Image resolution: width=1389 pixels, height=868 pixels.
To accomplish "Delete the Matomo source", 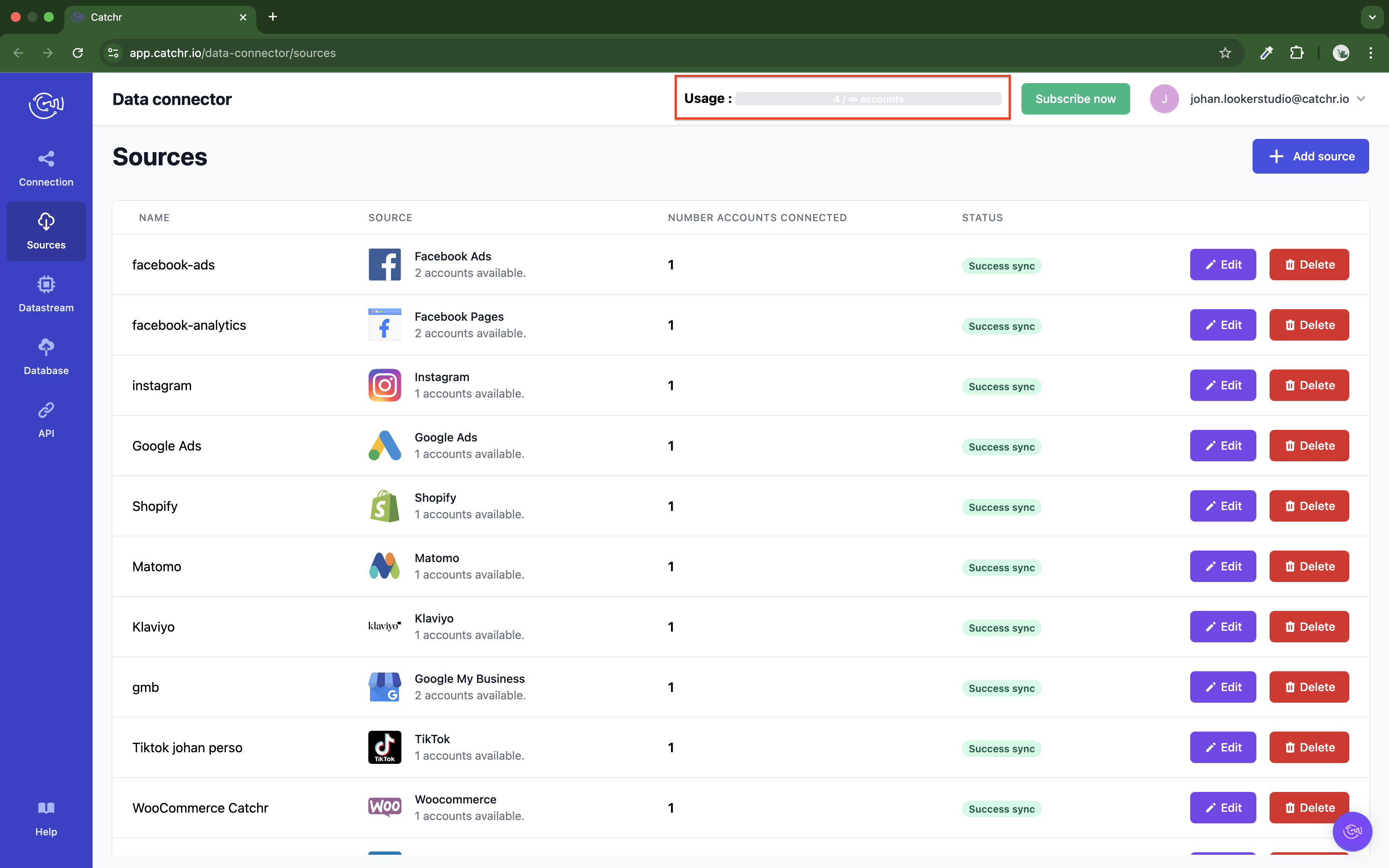I will pos(1309,566).
